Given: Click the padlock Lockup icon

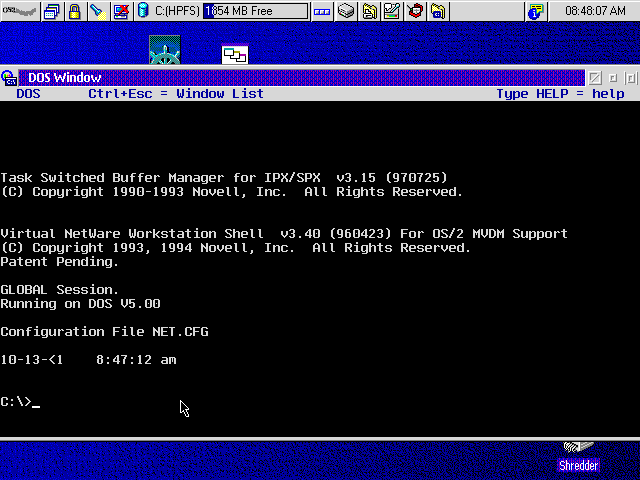Looking at the screenshot, I should (75, 11).
